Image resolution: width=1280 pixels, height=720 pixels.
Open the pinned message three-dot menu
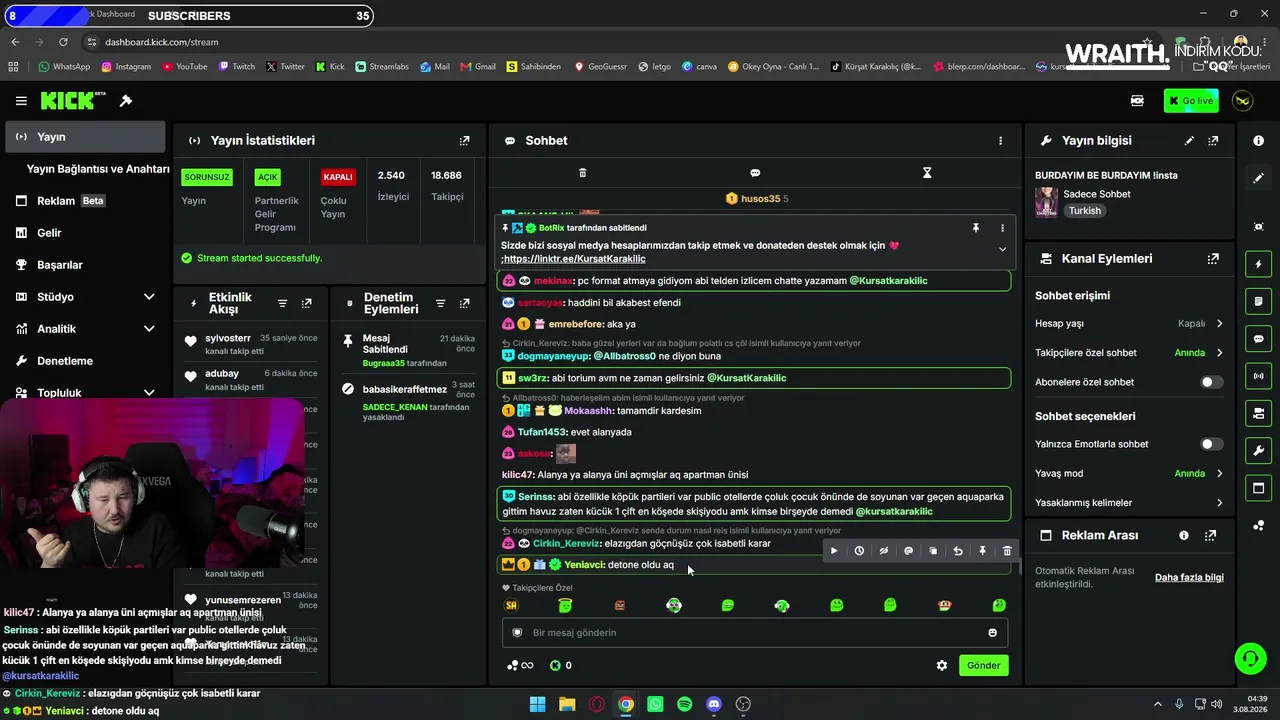1002,228
